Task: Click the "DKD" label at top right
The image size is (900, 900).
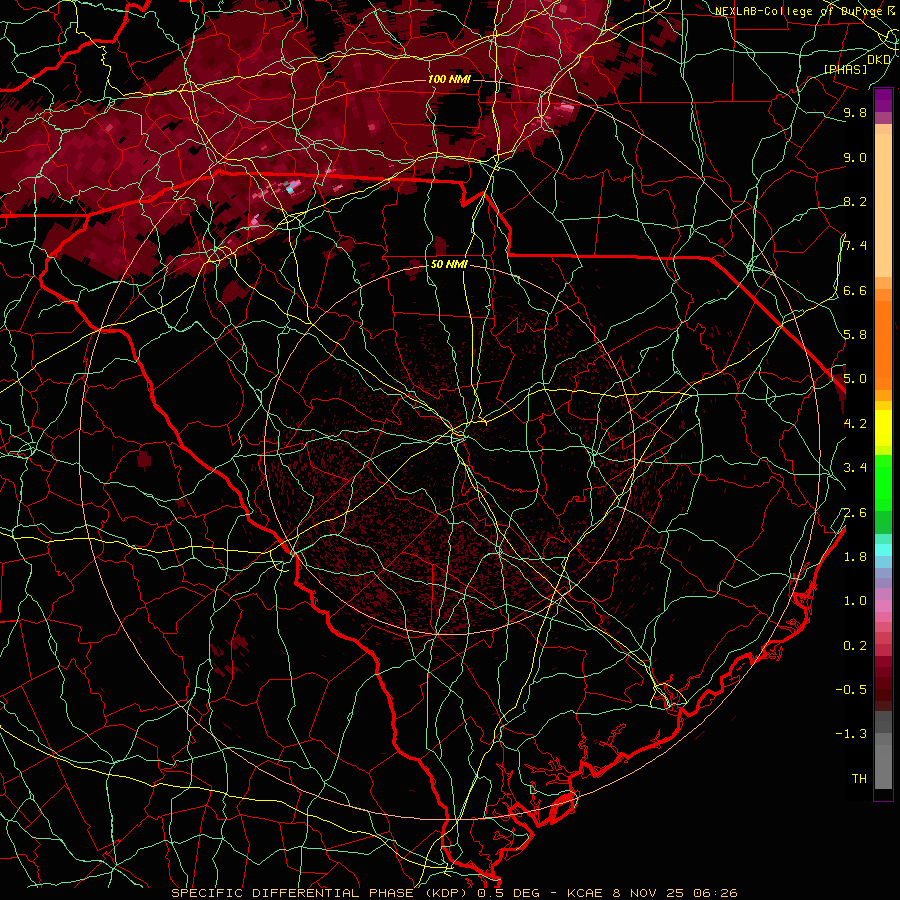Action: (x=879, y=59)
